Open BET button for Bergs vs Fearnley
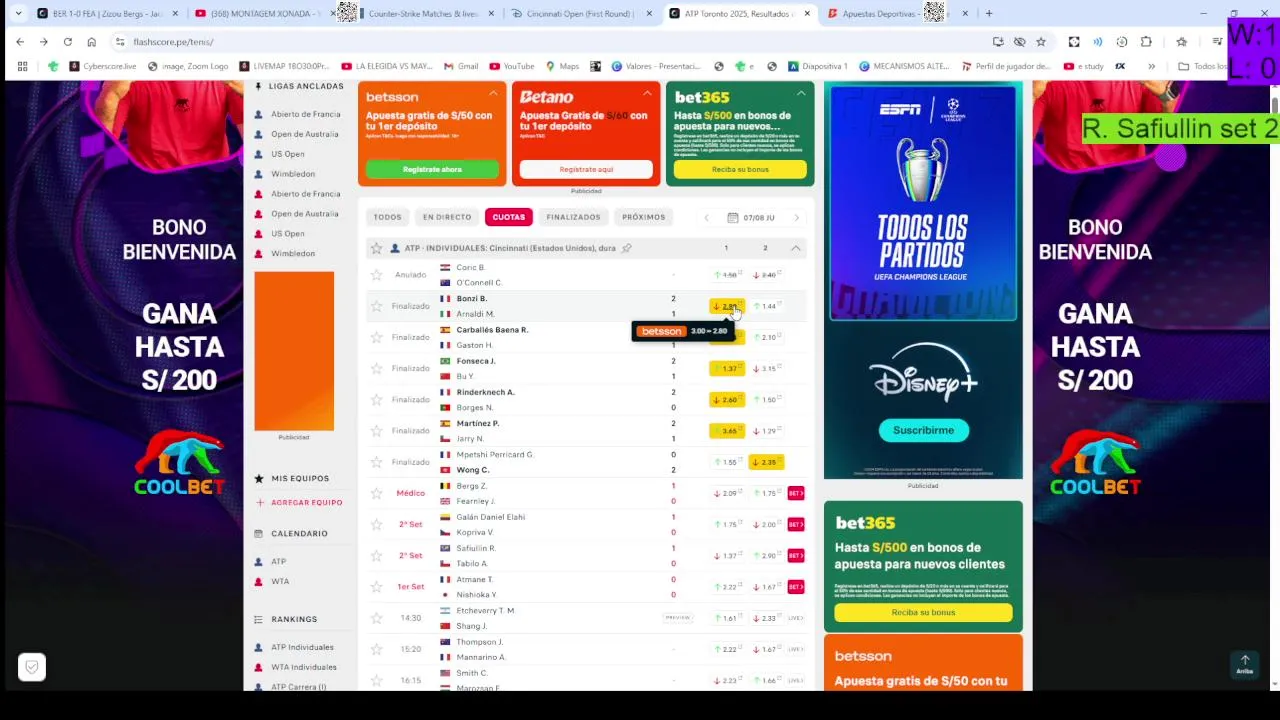Image resolution: width=1280 pixels, height=720 pixels. pyautogui.click(x=796, y=493)
